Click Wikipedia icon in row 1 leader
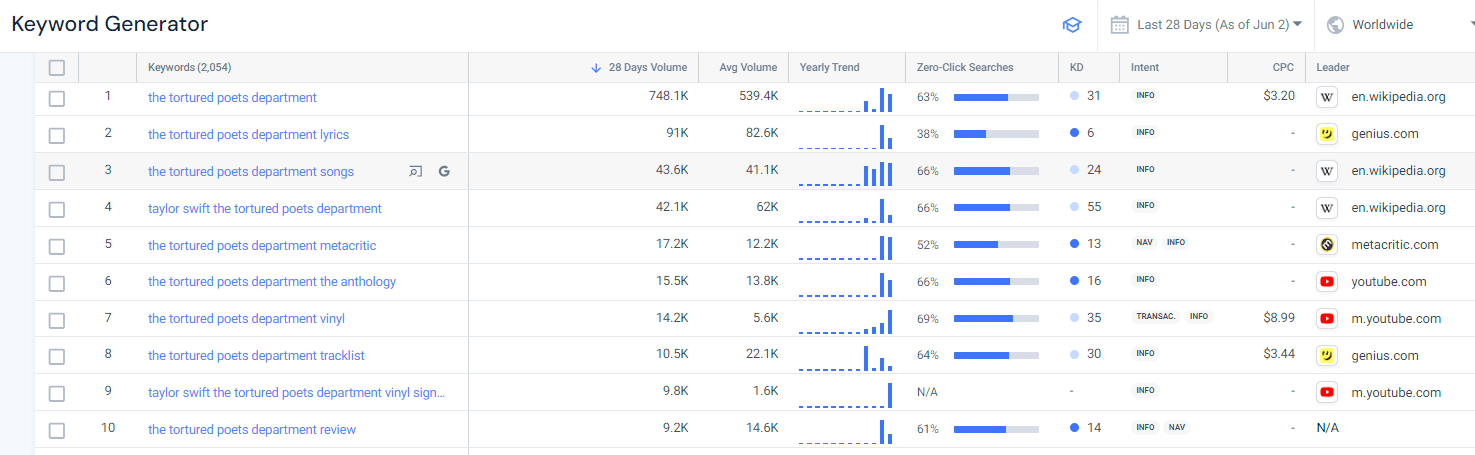1475x455 pixels. tap(1327, 97)
